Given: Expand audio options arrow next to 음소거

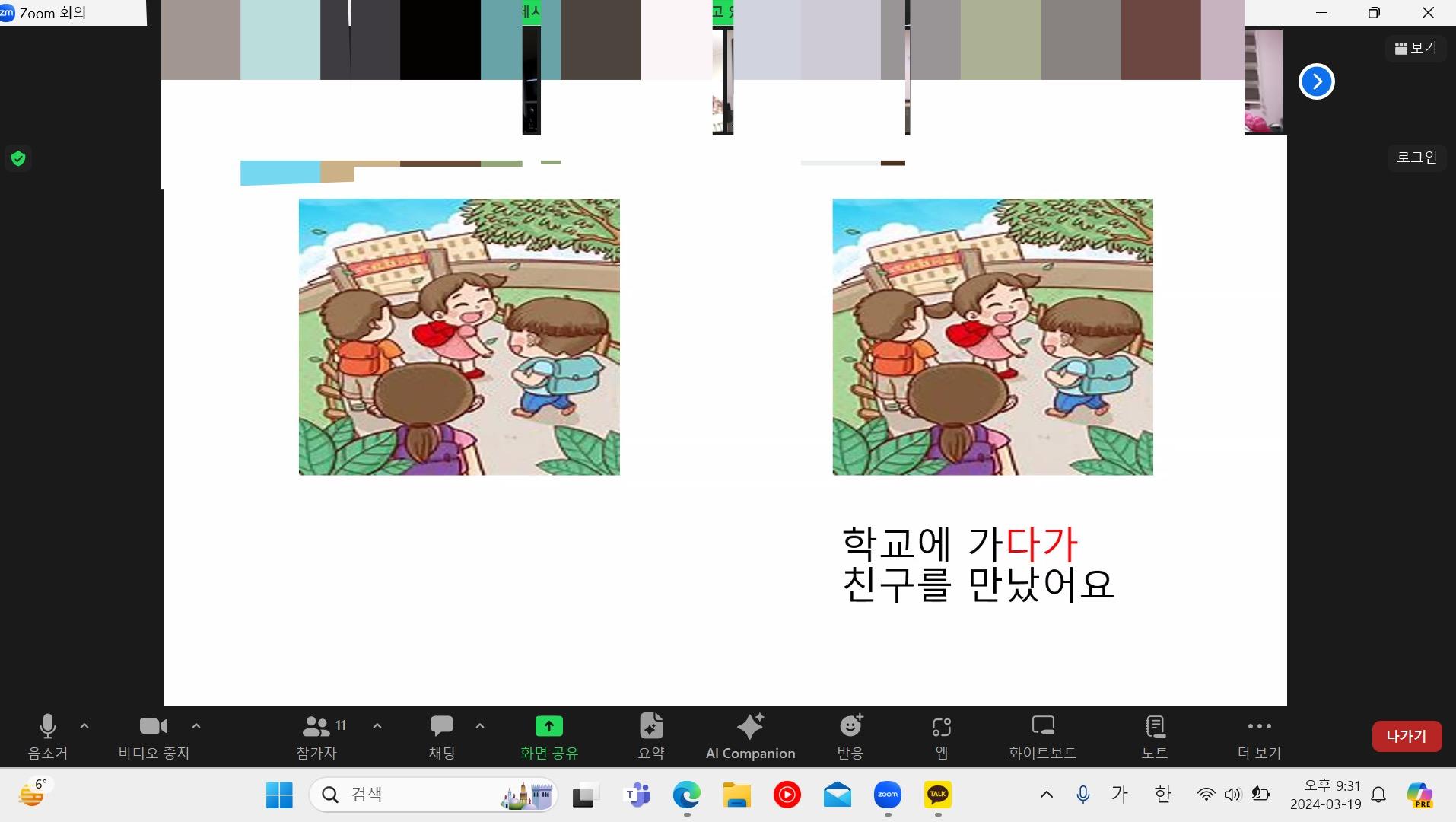Looking at the screenshot, I should tap(84, 726).
